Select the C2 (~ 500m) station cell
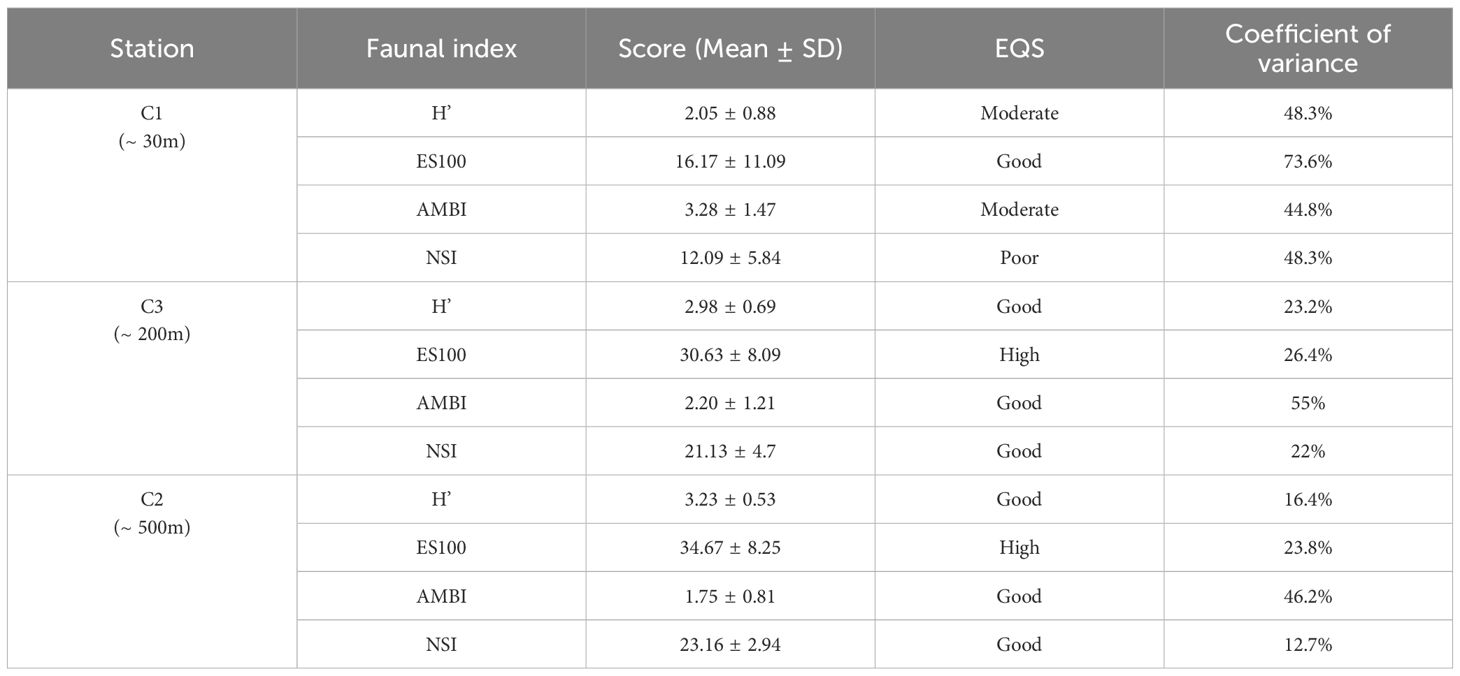 tap(151, 513)
